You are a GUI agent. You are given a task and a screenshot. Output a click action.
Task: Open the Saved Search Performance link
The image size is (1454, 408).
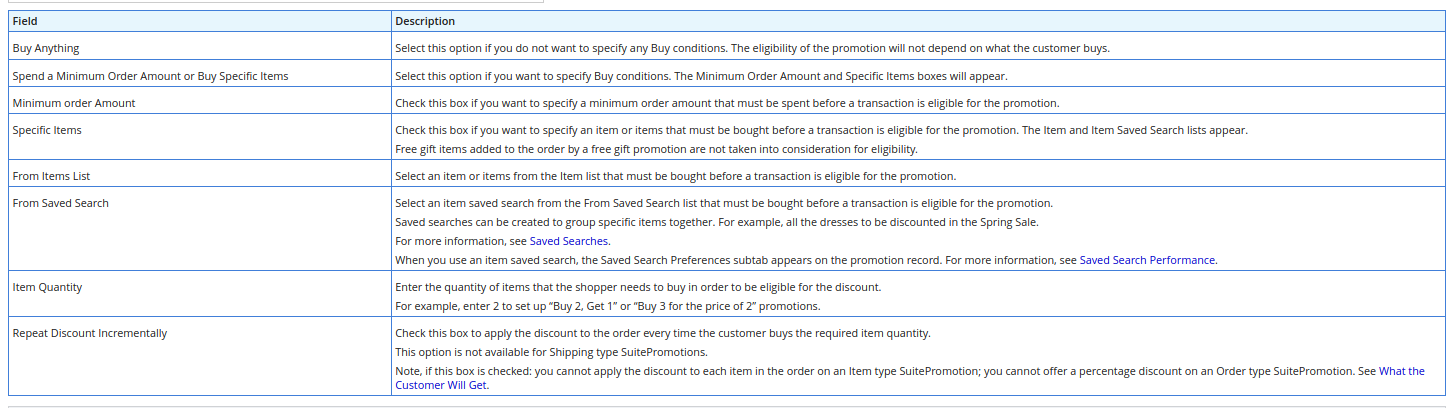click(1147, 260)
